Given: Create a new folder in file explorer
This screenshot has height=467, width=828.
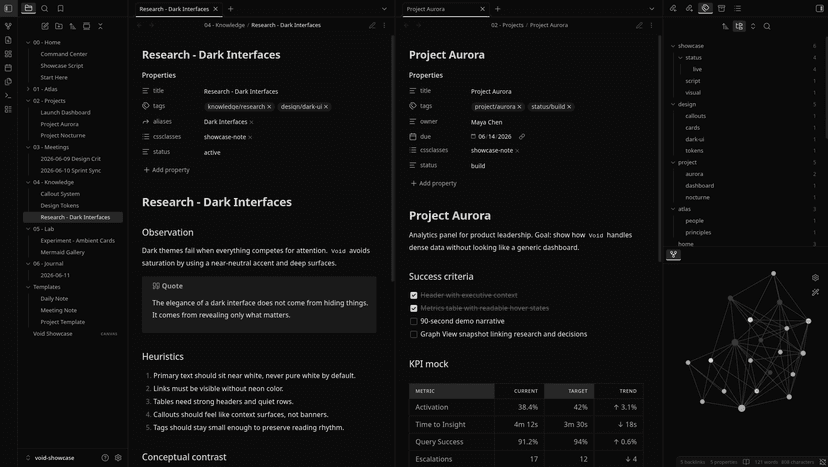Looking at the screenshot, I should tap(59, 26).
